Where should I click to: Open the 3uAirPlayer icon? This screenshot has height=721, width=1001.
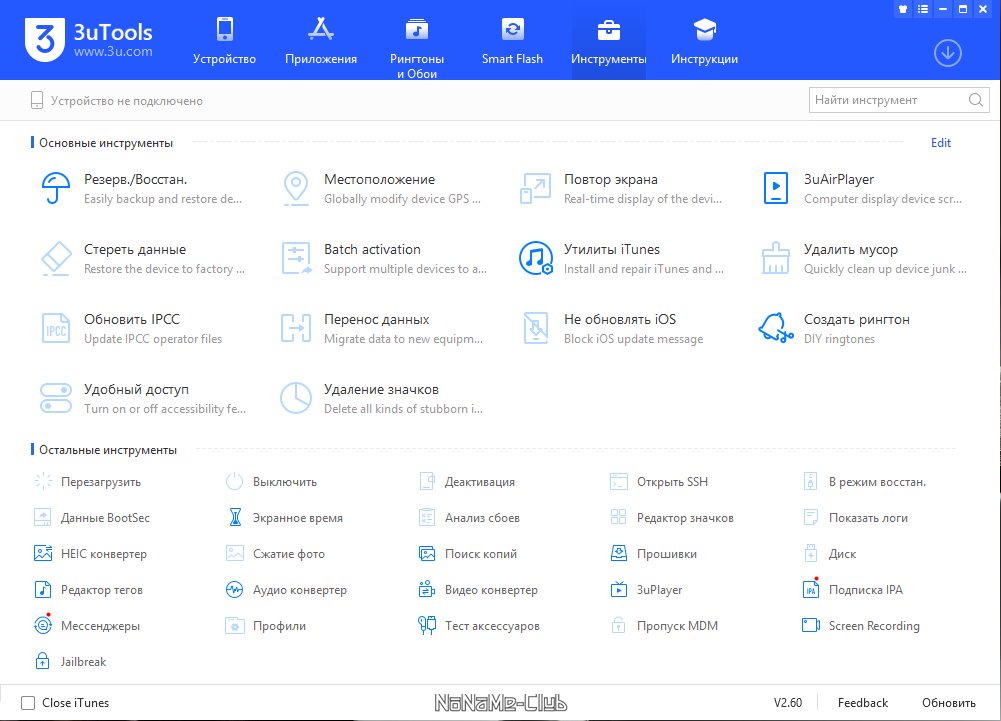point(776,188)
